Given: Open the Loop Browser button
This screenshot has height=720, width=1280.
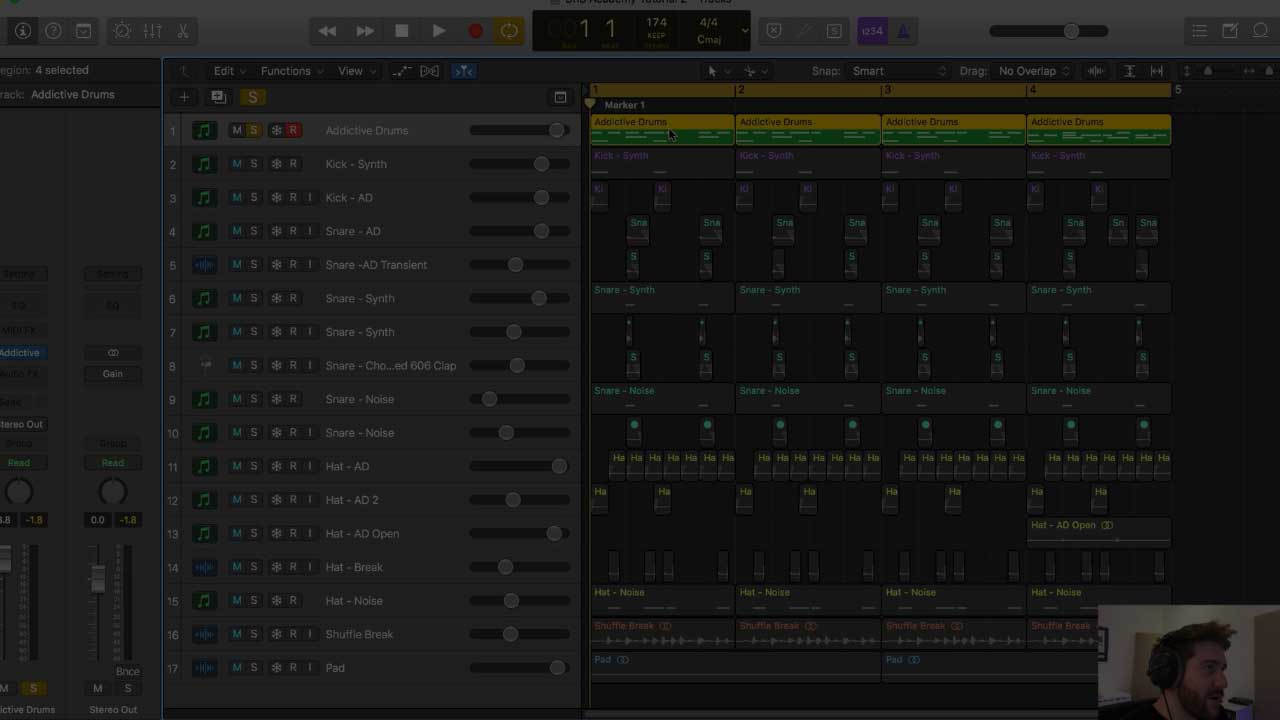Looking at the screenshot, I should click(1261, 31).
